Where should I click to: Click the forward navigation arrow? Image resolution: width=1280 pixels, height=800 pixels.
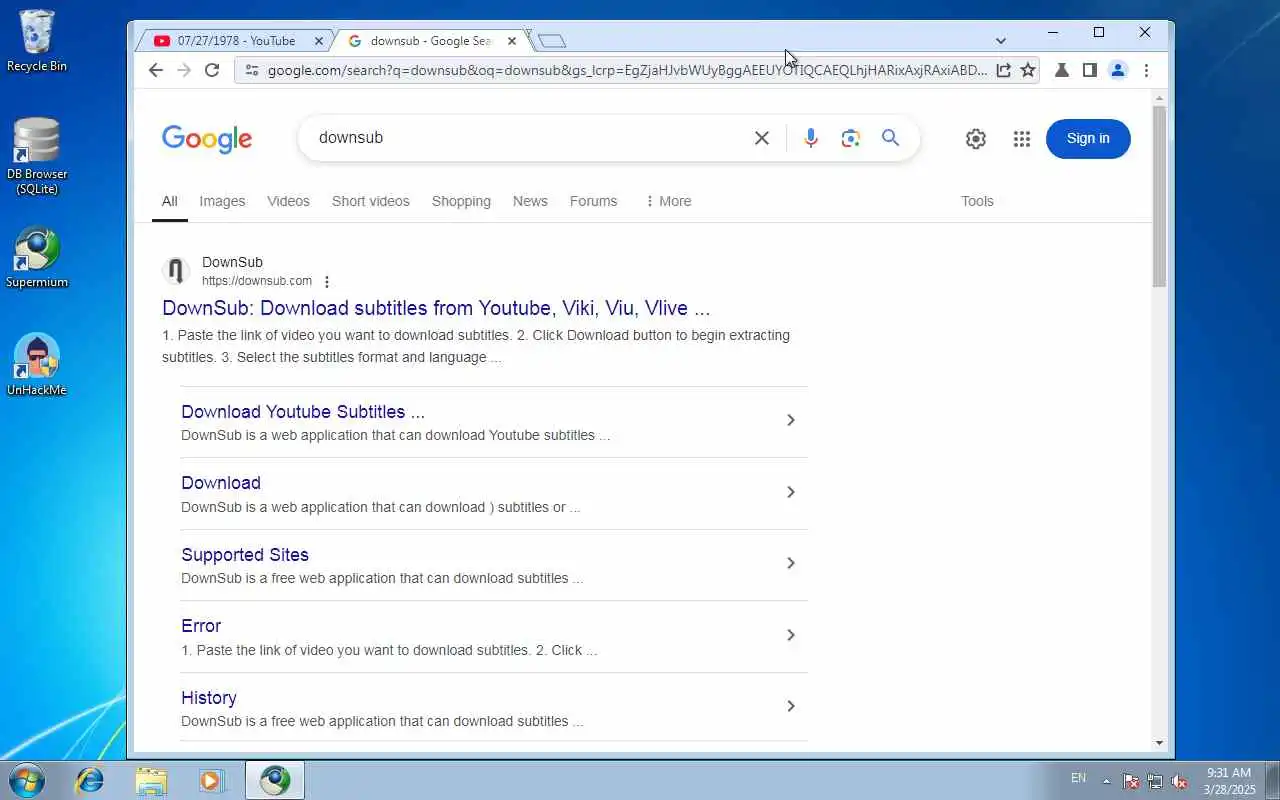(x=183, y=70)
